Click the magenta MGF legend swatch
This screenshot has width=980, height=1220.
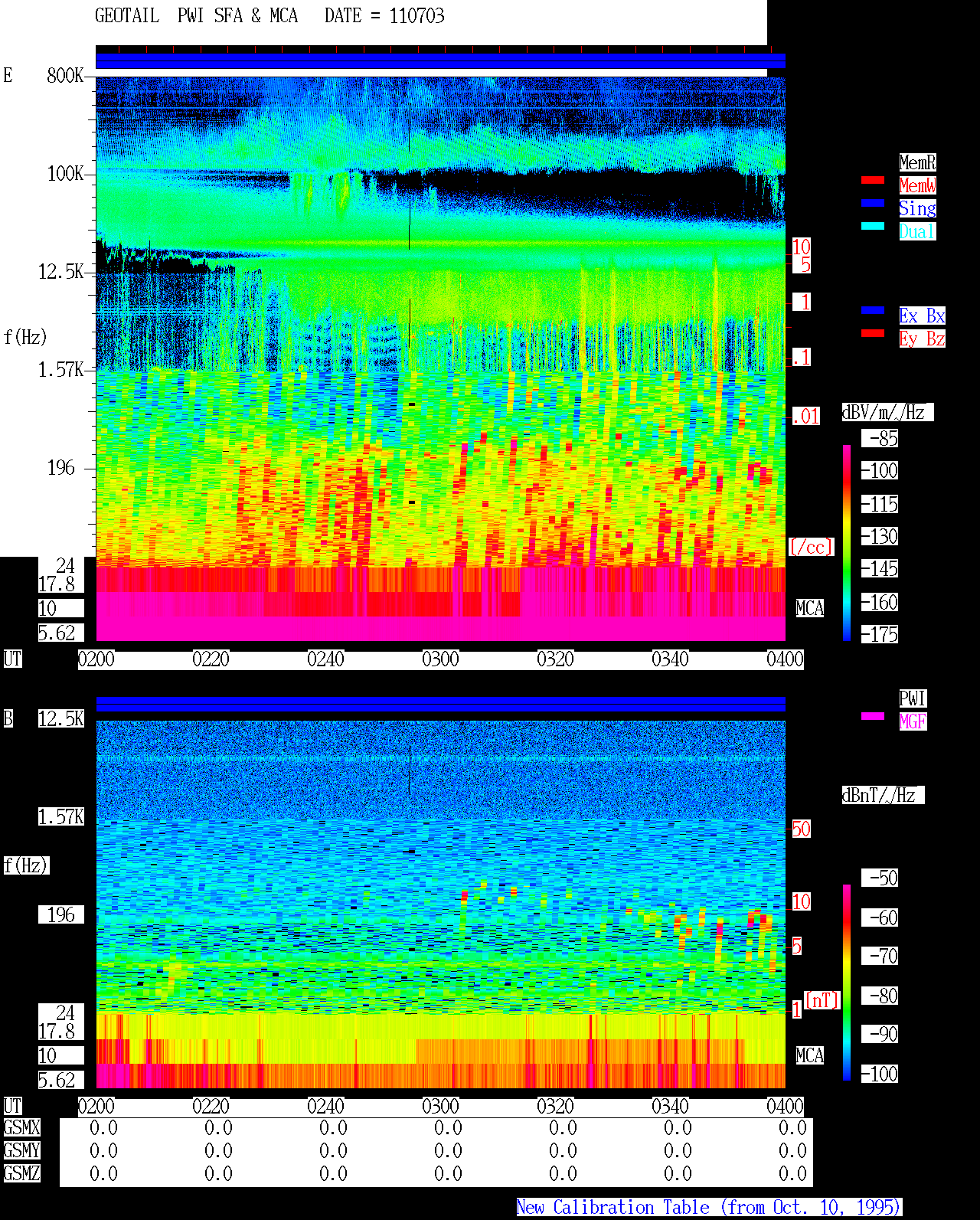click(873, 716)
